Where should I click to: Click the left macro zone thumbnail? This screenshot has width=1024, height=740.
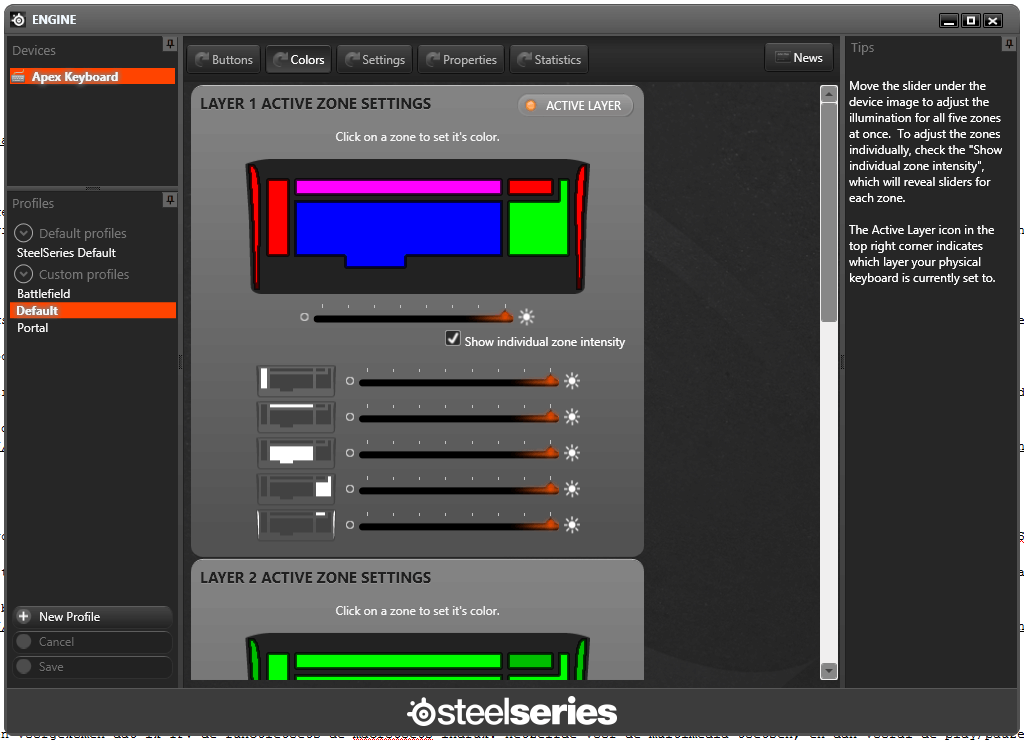296,381
